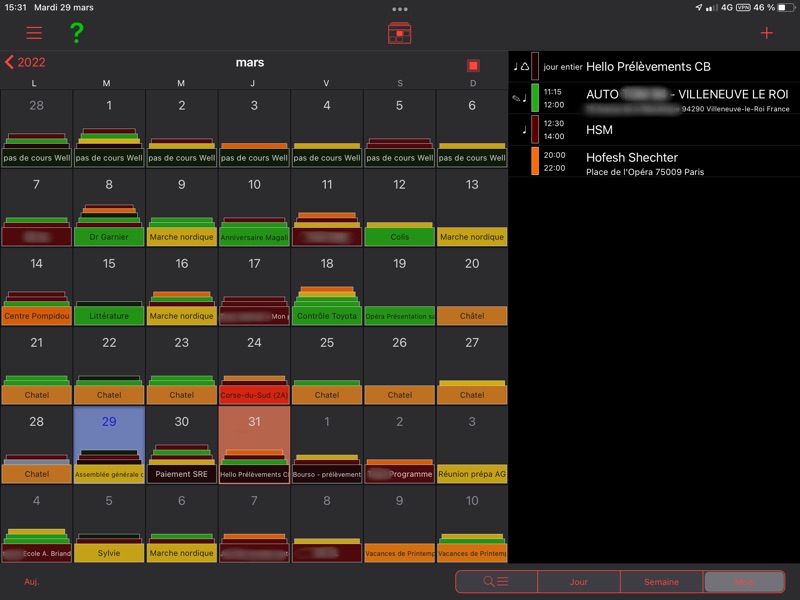Add a new event with plus icon
Viewport: 800px width, 600px height.
(x=767, y=33)
